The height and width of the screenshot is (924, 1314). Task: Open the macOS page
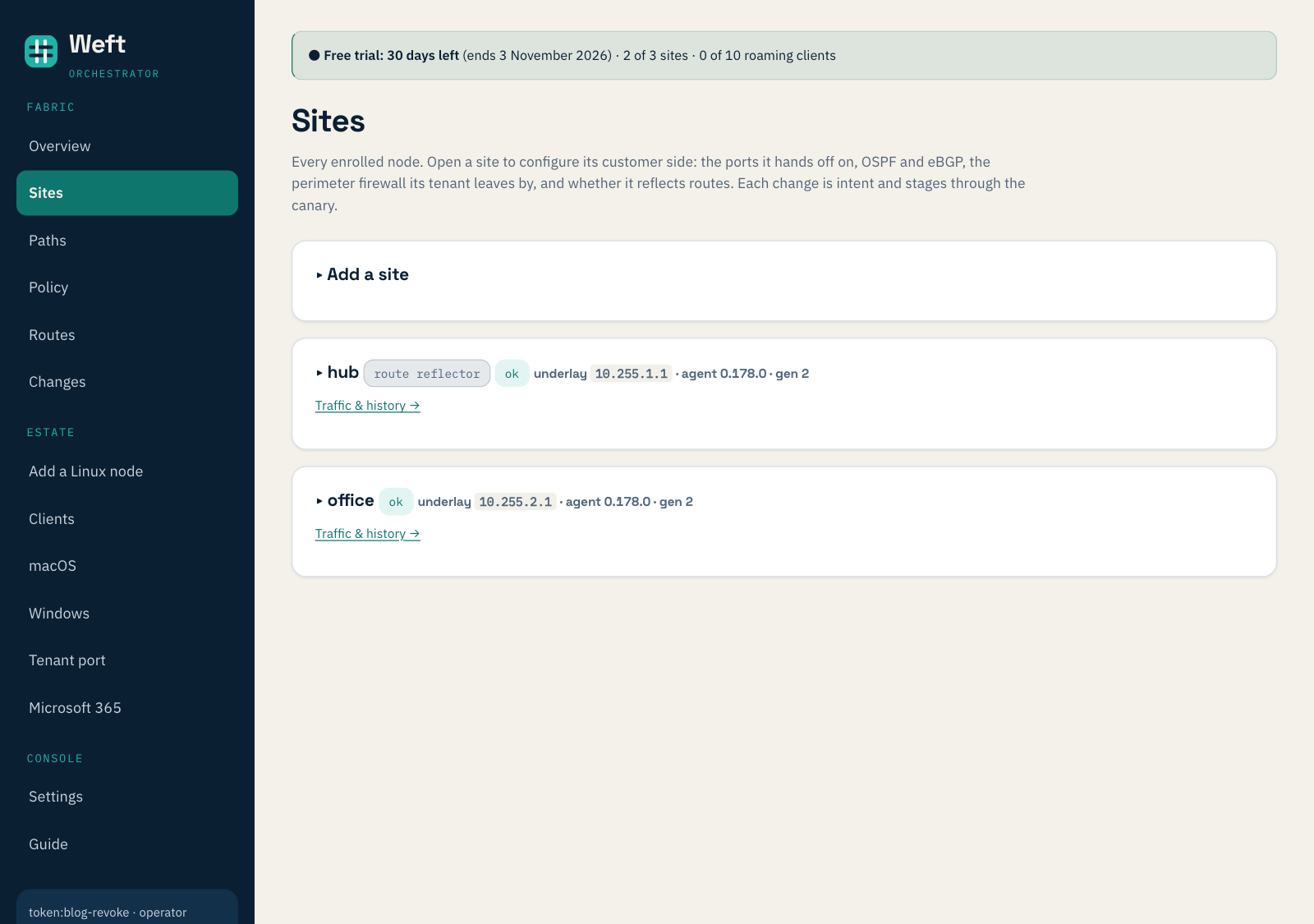pos(127,566)
